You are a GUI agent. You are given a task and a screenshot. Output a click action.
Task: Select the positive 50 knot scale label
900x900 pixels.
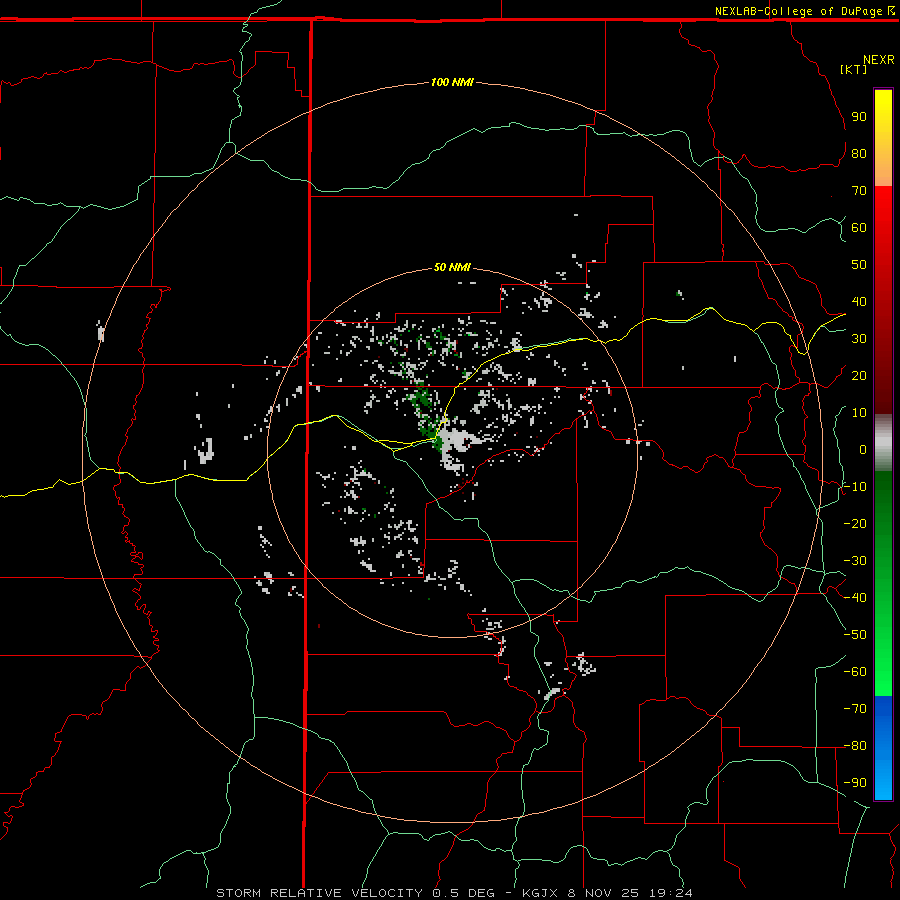[859, 265]
